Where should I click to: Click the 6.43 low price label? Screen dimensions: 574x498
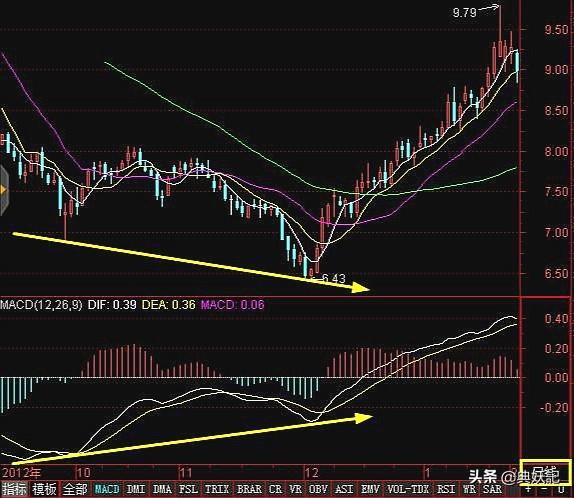[x=333, y=279]
